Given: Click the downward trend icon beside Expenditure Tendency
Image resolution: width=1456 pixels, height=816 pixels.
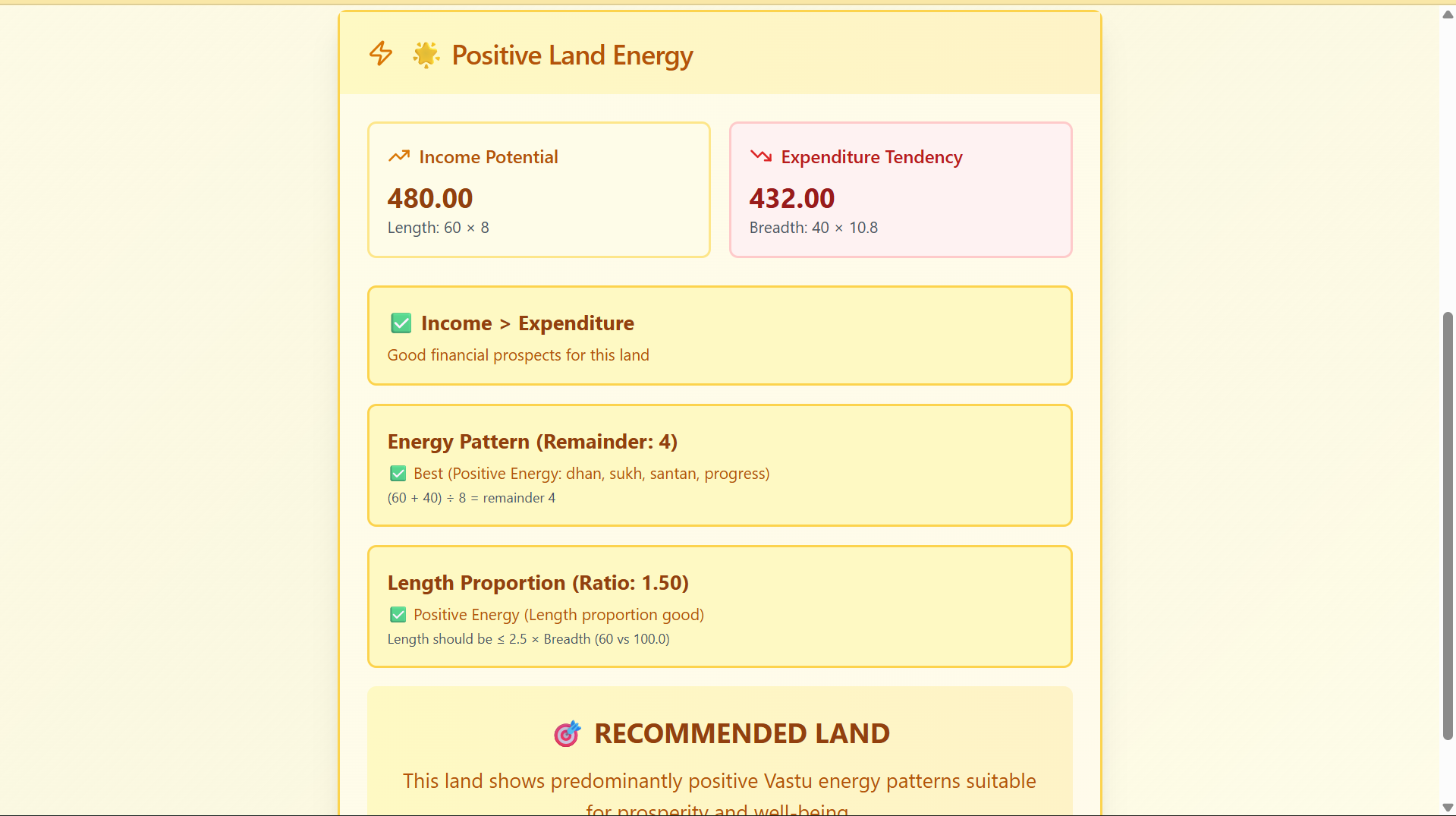Looking at the screenshot, I should tap(761, 156).
